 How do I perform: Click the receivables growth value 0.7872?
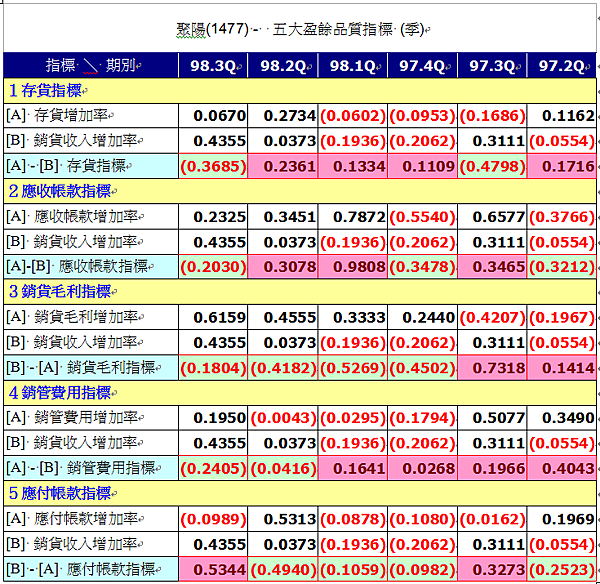tap(359, 217)
